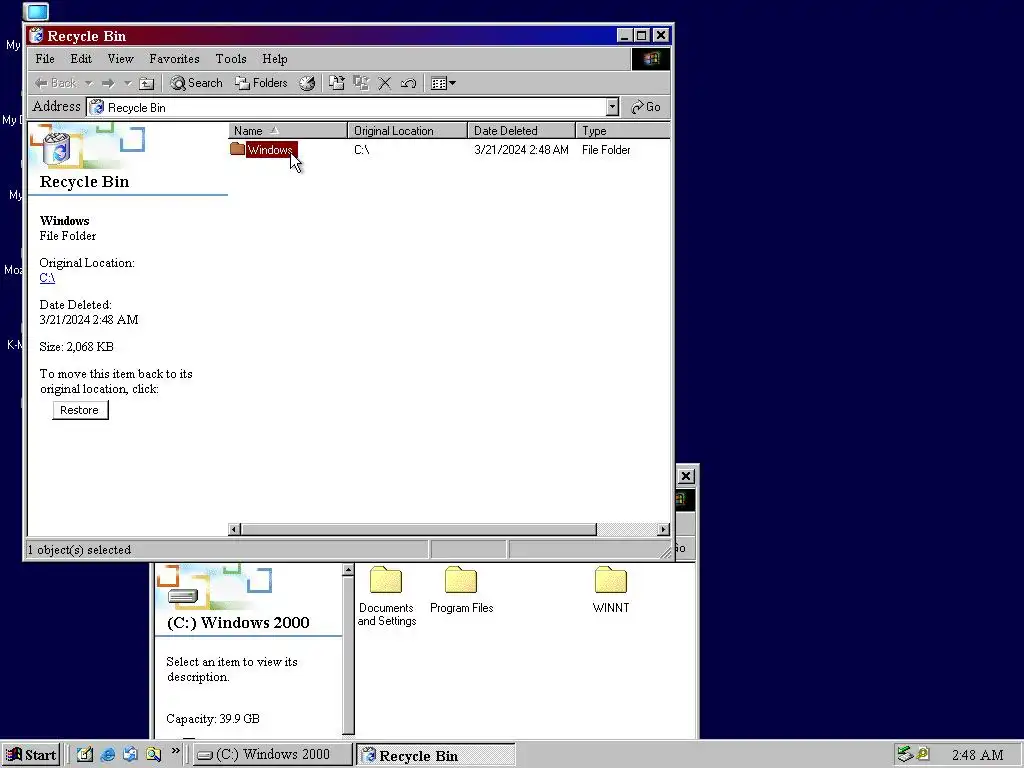The width and height of the screenshot is (1024, 768).
Task: Click the network tray icon
Action: [904, 754]
